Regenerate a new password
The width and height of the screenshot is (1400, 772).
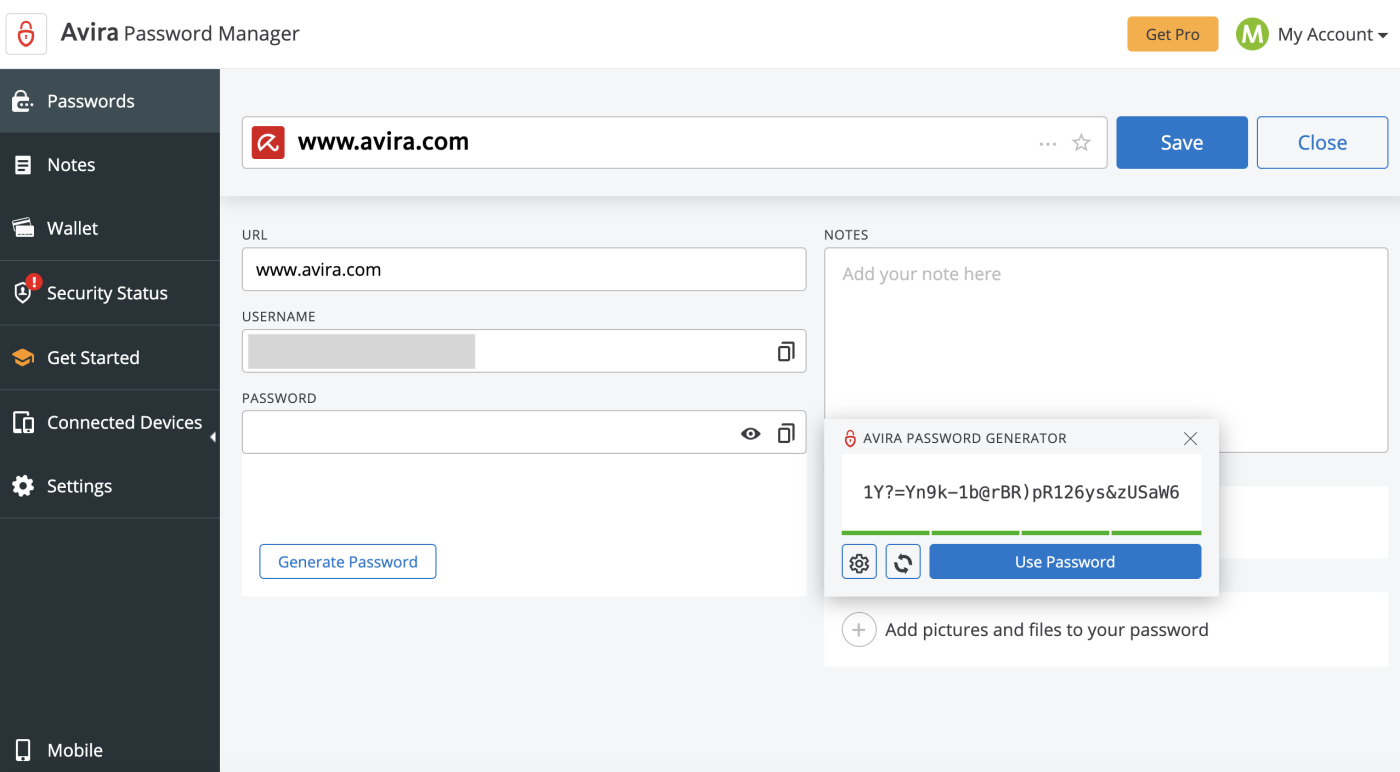click(x=902, y=561)
